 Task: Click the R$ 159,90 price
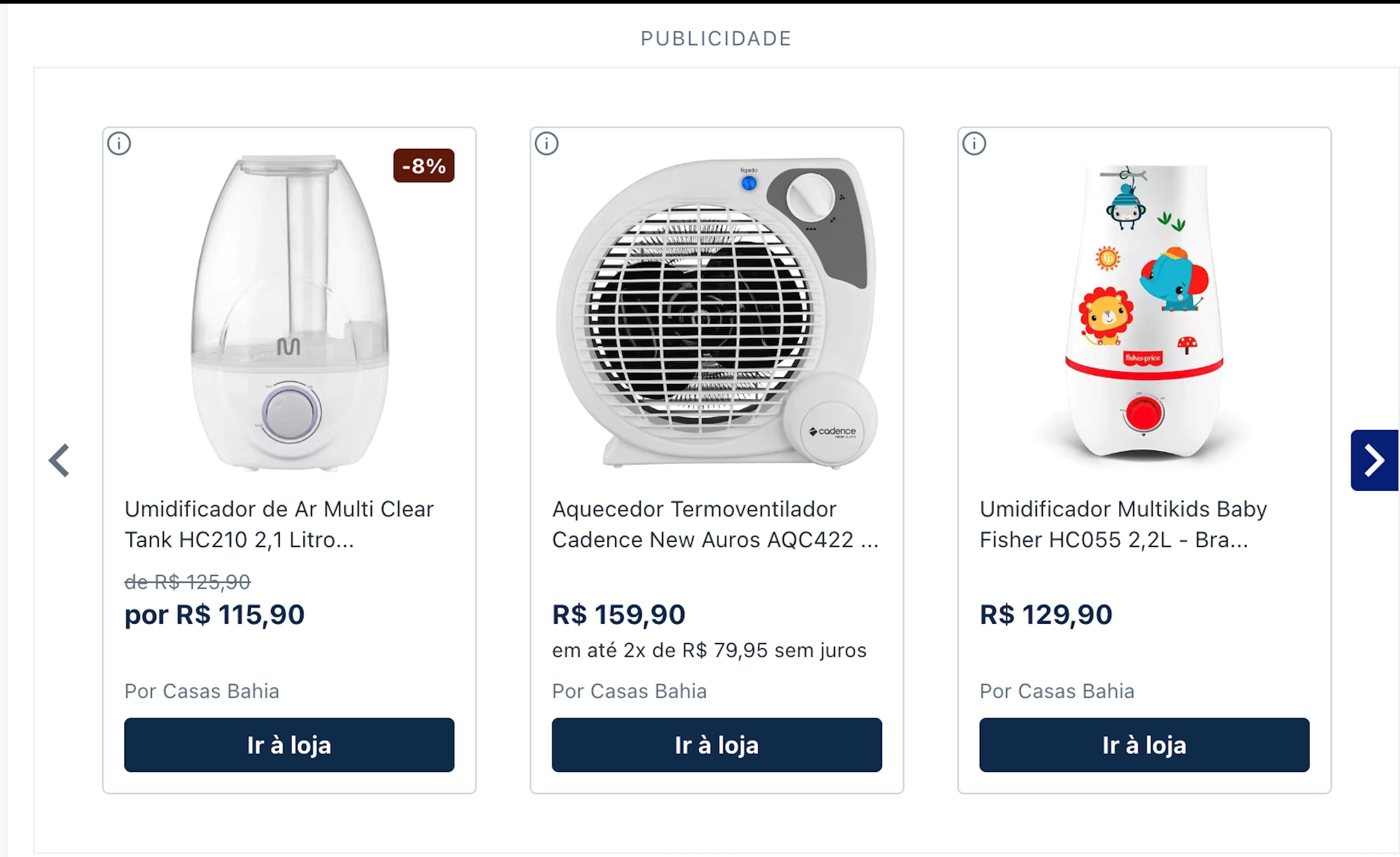coord(619,615)
